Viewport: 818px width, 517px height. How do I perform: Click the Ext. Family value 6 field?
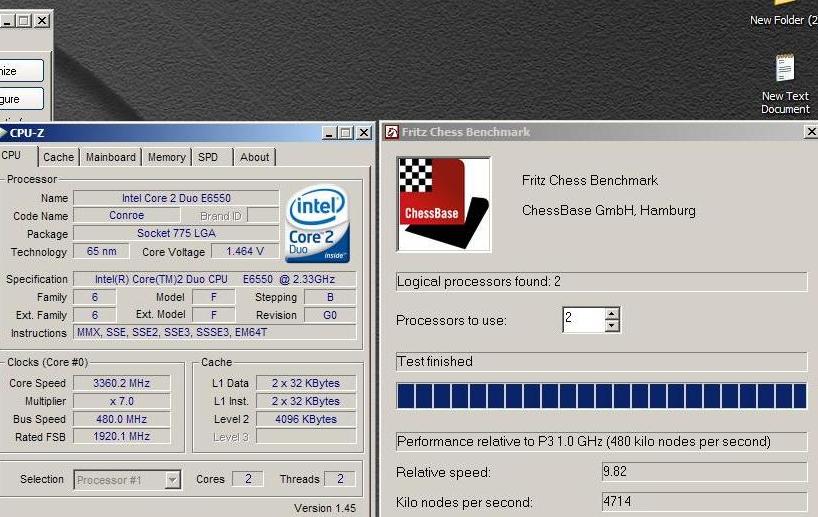tap(94, 315)
